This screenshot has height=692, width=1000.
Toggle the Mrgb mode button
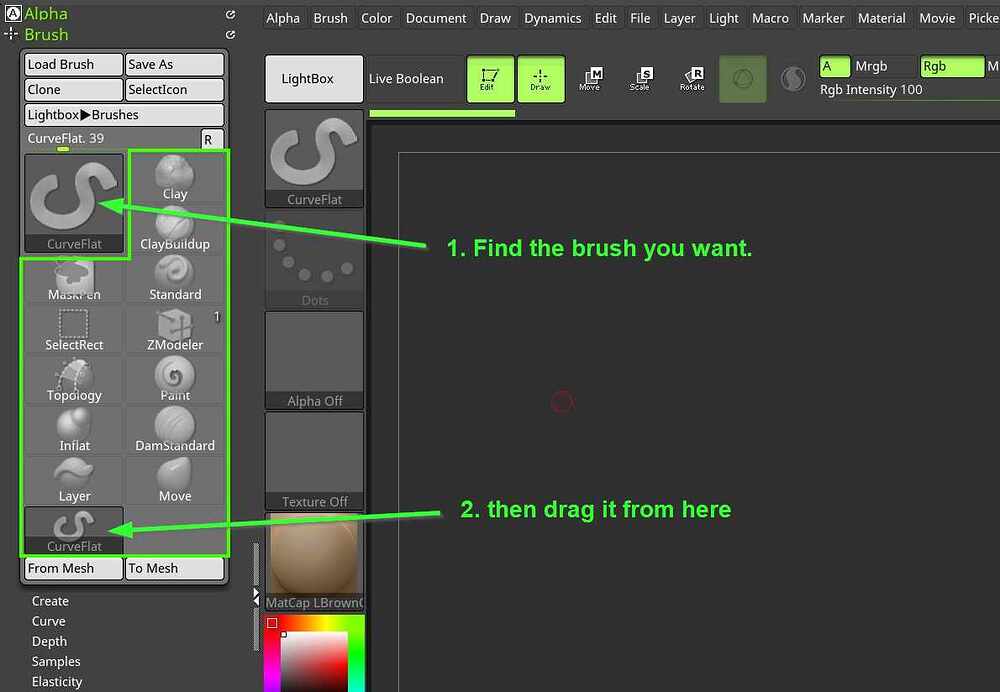pos(883,66)
